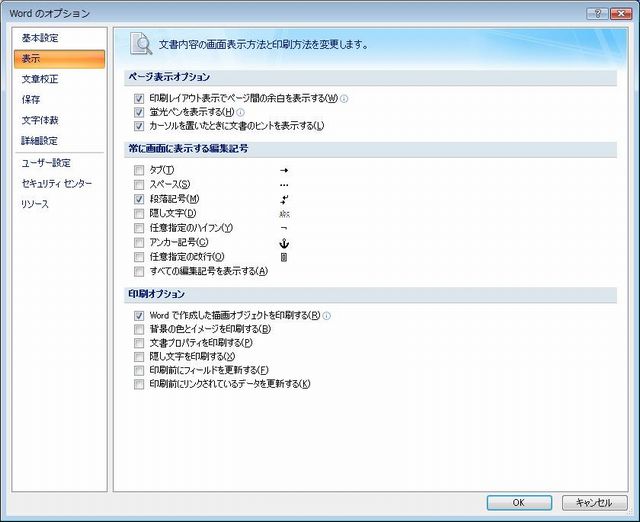640x522 pixels.
Task: Click the tab arrow symbol next to タブ
Action: tap(284, 170)
